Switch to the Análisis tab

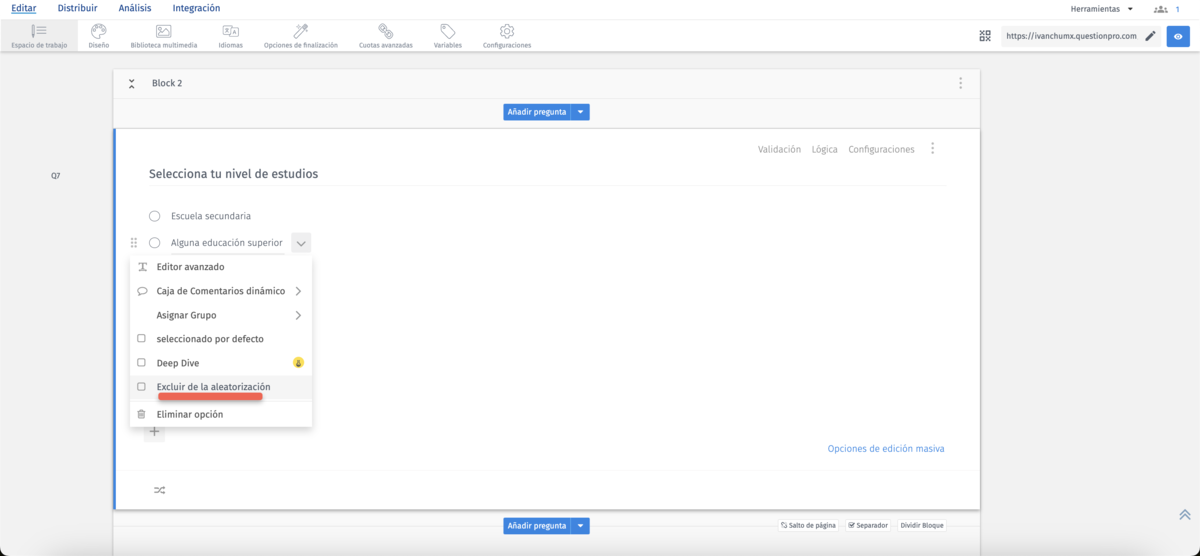[x=135, y=8]
